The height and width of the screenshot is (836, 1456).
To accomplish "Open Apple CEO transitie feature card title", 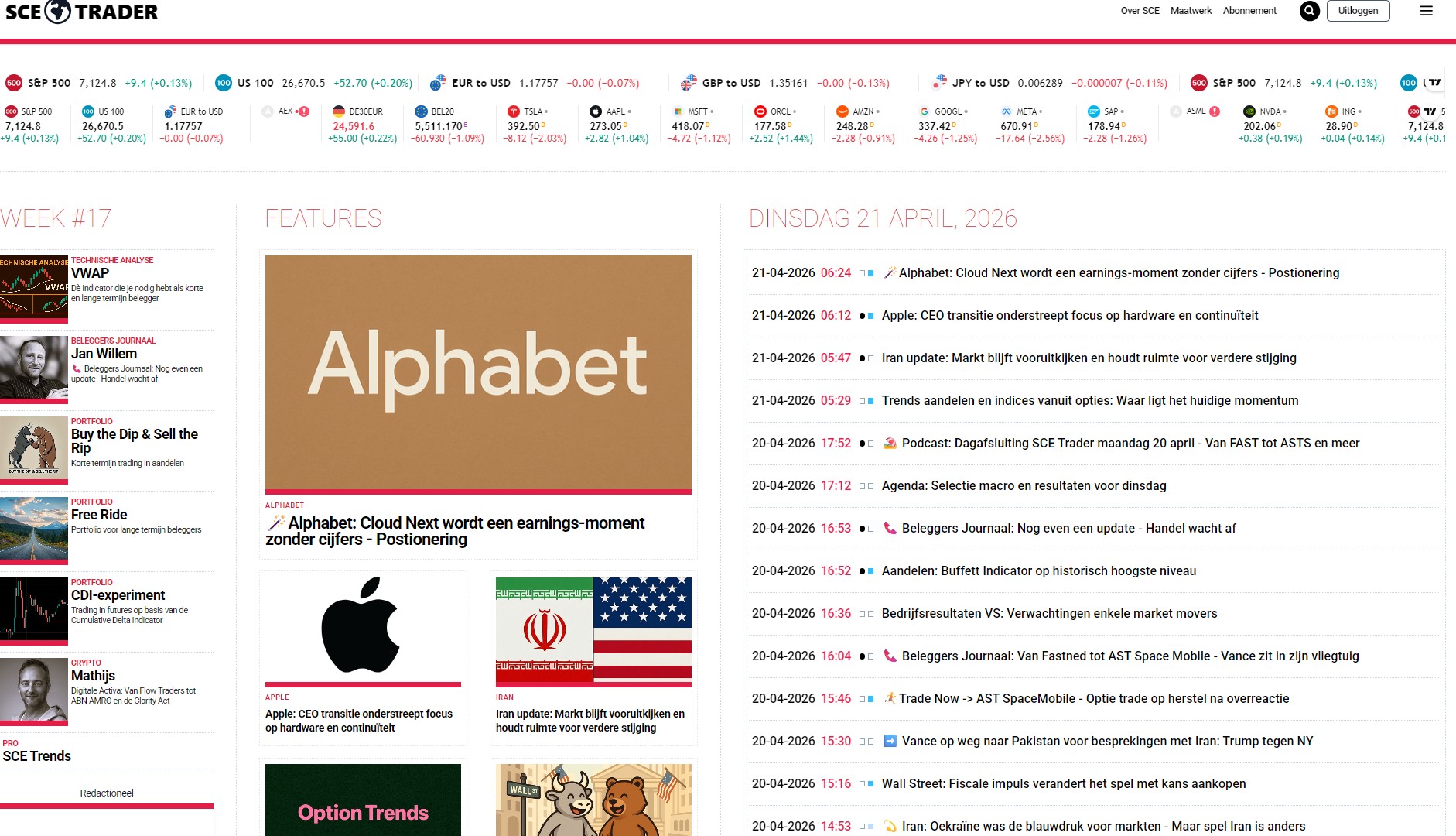I will tap(359, 721).
